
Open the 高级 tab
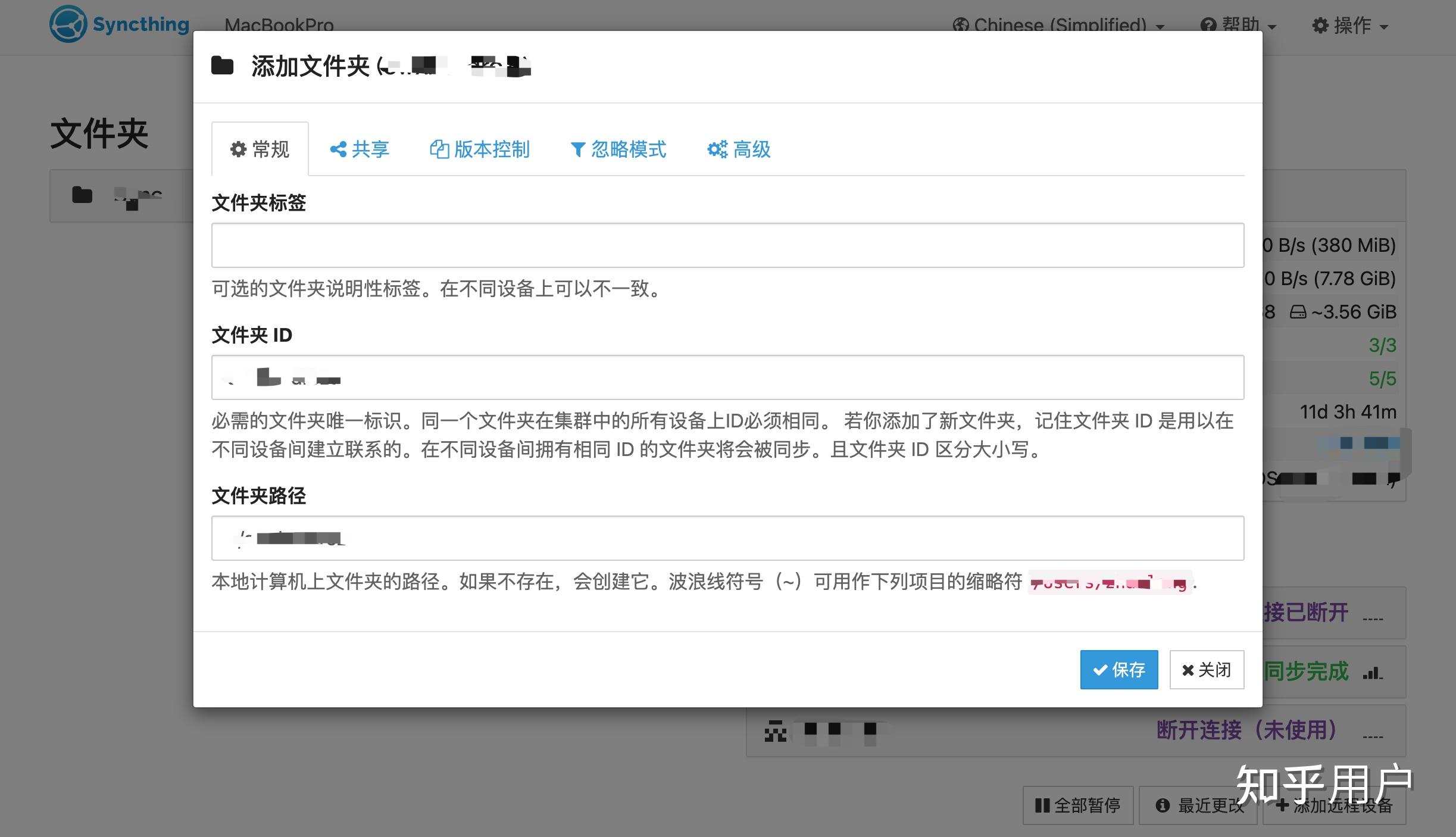coord(739,149)
